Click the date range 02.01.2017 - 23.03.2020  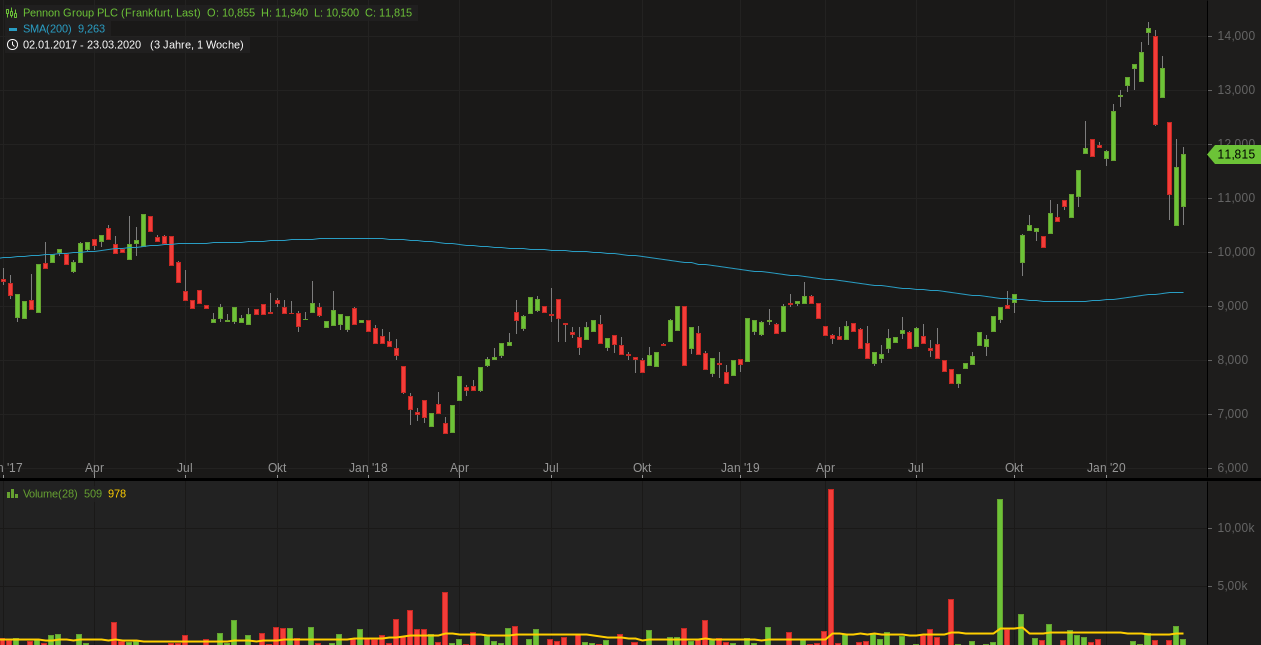point(82,45)
